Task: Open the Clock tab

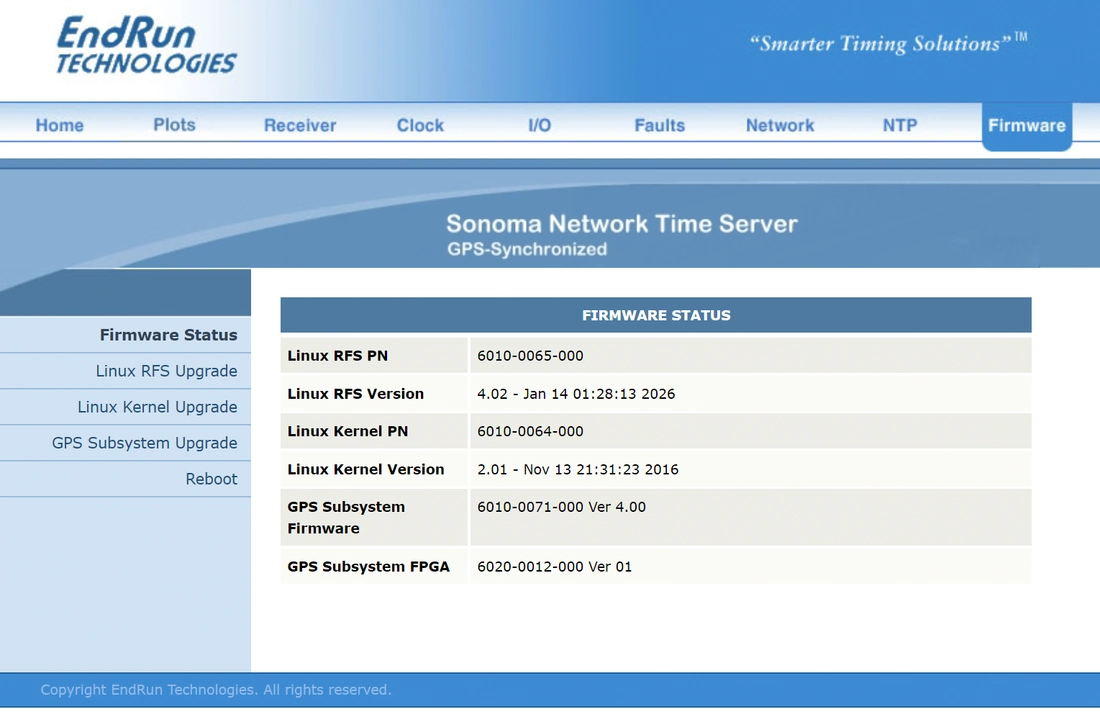Action: coord(420,125)
